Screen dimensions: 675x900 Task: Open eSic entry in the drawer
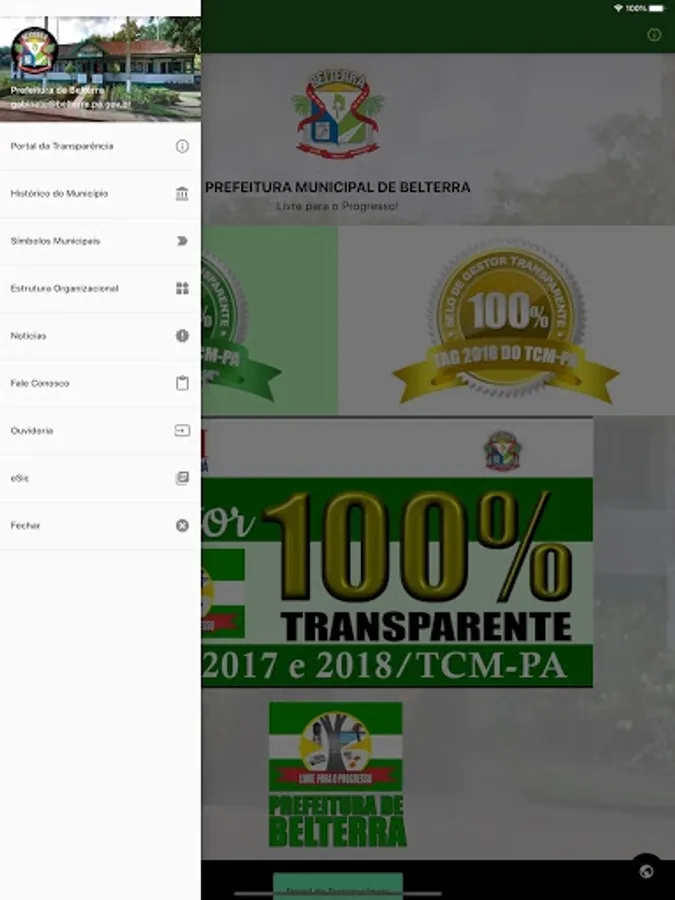[x=100, y=478]
